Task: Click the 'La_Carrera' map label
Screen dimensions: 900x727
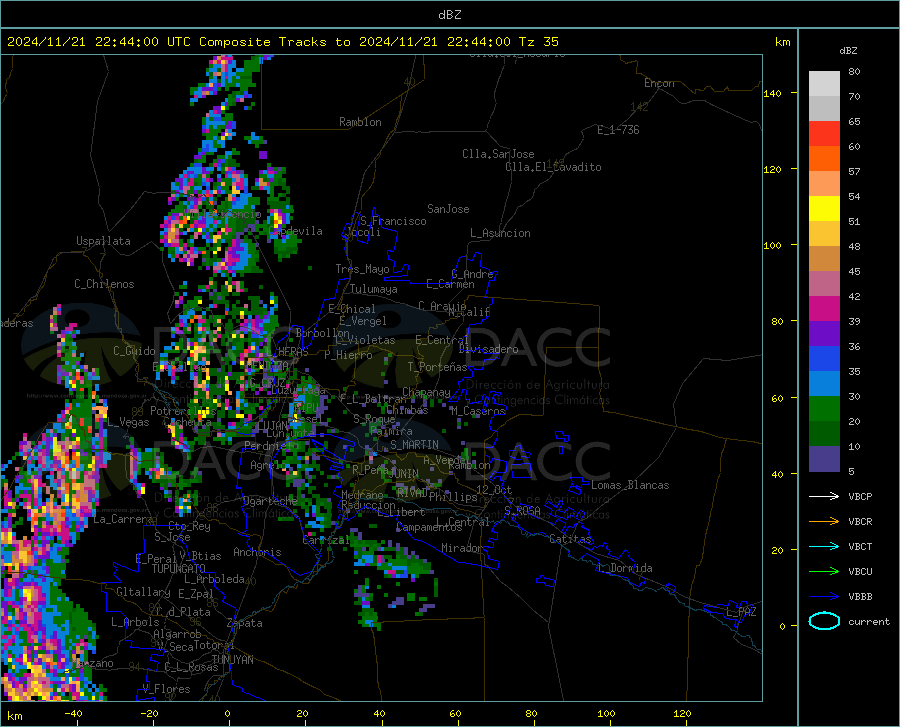Action: 123,519
